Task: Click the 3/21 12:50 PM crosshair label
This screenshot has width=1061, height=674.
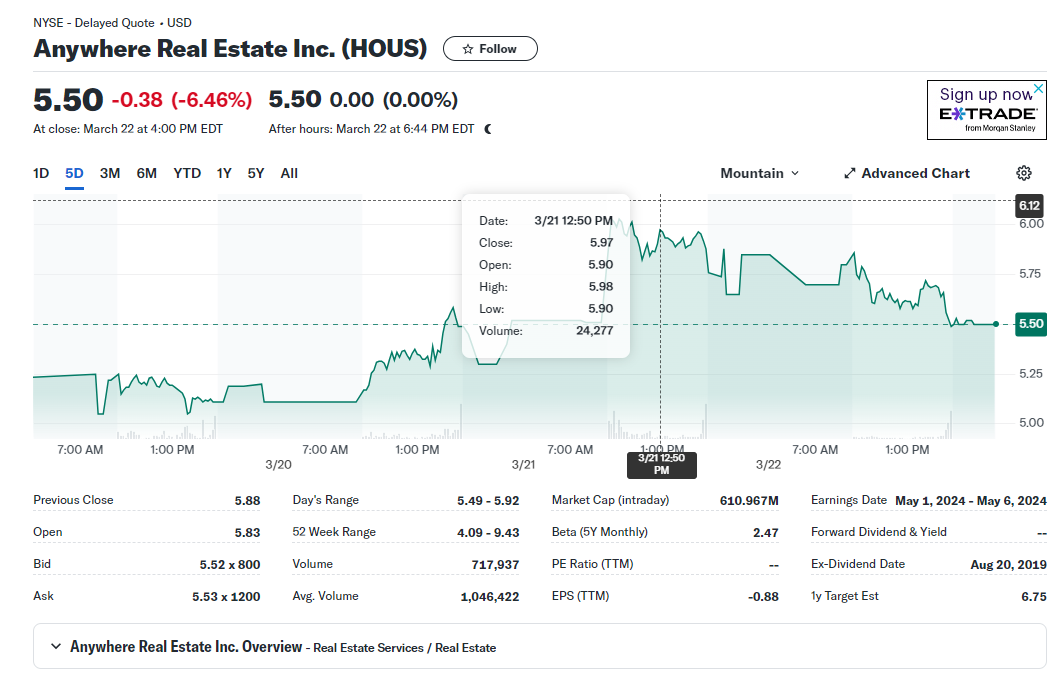Action: point(661,464)
